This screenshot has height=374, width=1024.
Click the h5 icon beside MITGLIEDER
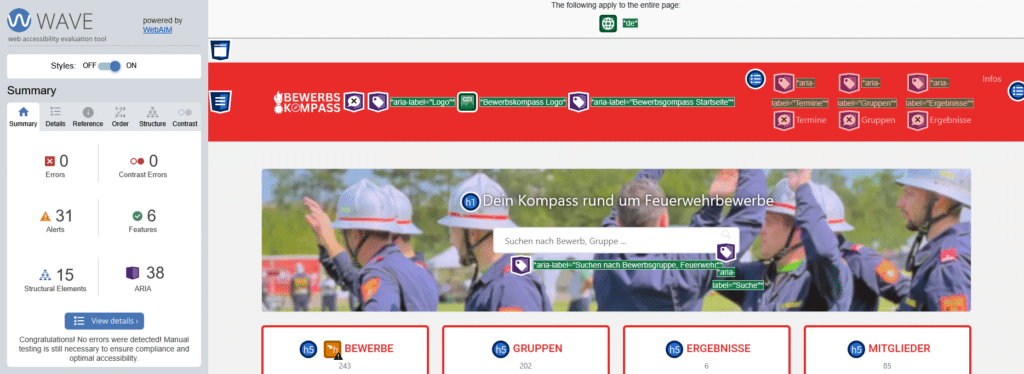(856, 349)
